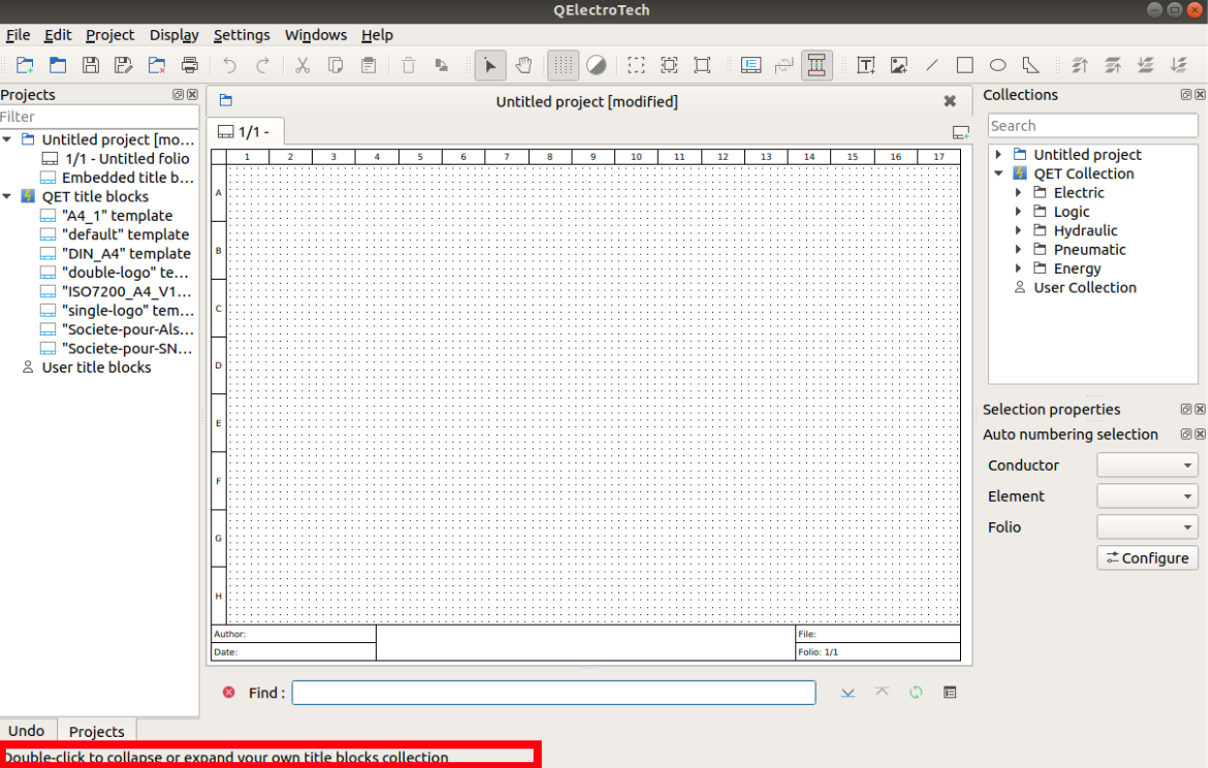Viewport: 1208px width, 768px height.
Task: Expand the Electric collection folder
Action: (1018, 193)
